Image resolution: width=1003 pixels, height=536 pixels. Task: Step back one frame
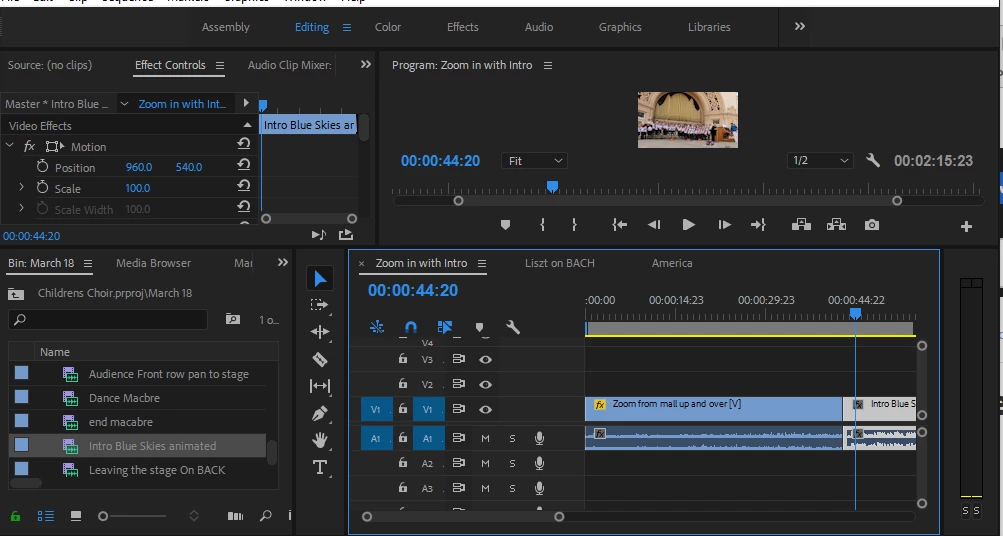654,225
